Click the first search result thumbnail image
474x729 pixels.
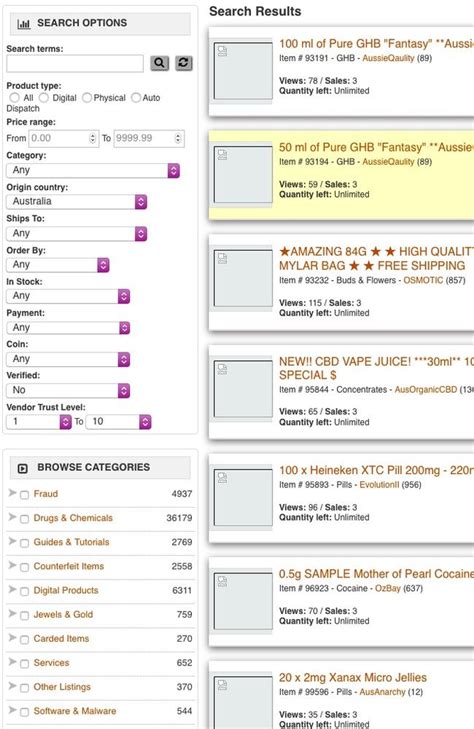243,71
